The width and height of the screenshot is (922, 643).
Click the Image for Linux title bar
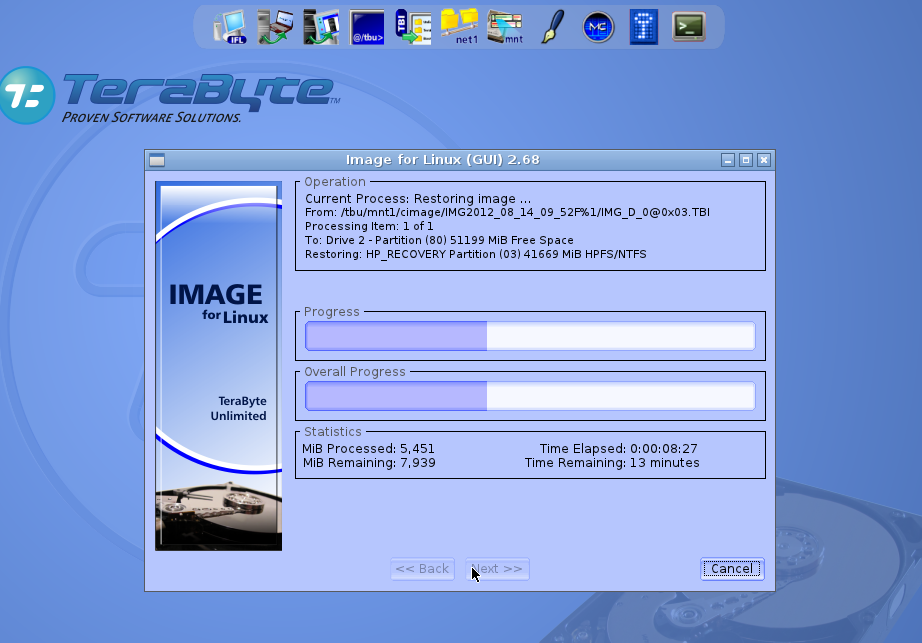442,160
